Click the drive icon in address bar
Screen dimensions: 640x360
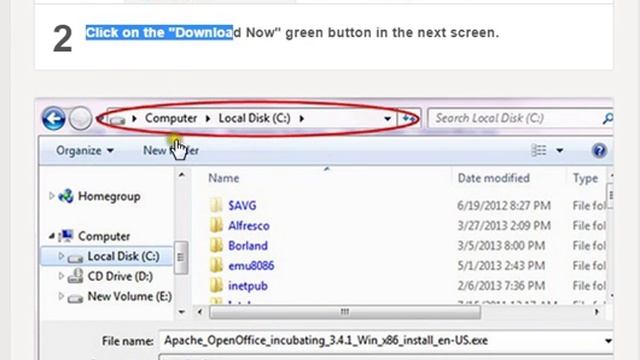[118, 119]
